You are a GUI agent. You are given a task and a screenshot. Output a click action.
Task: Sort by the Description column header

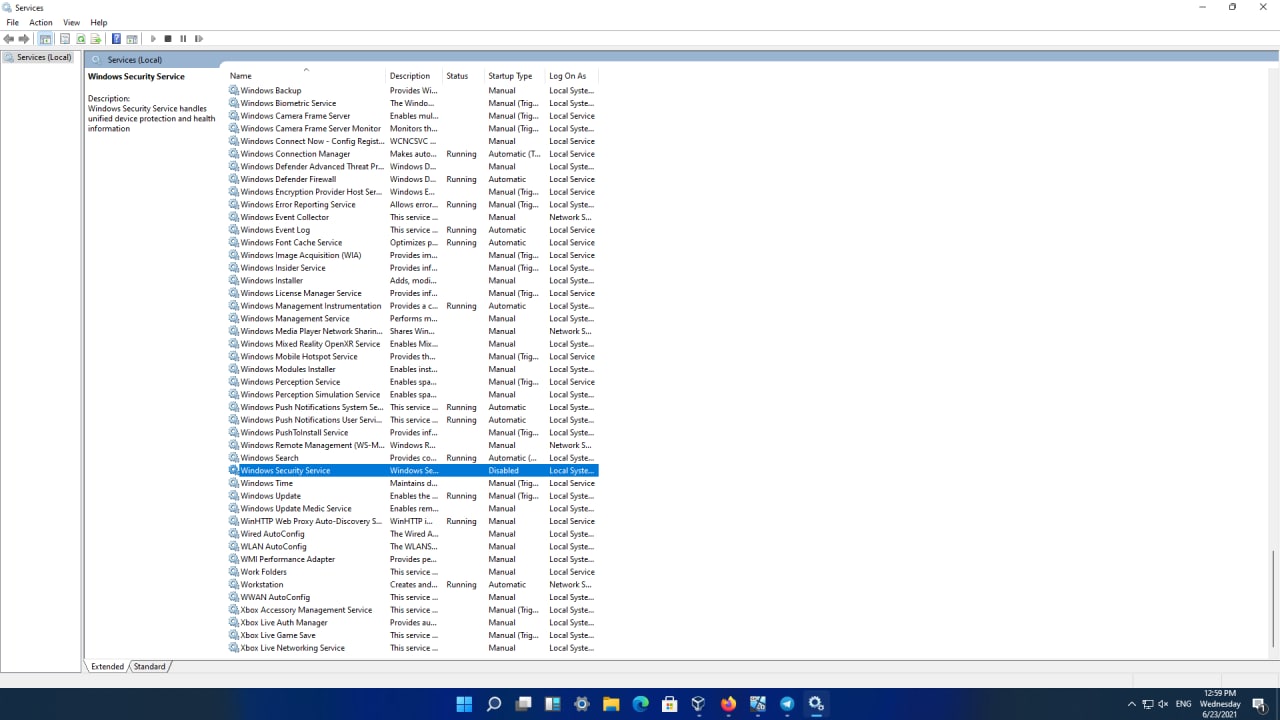tap(414, 76)
